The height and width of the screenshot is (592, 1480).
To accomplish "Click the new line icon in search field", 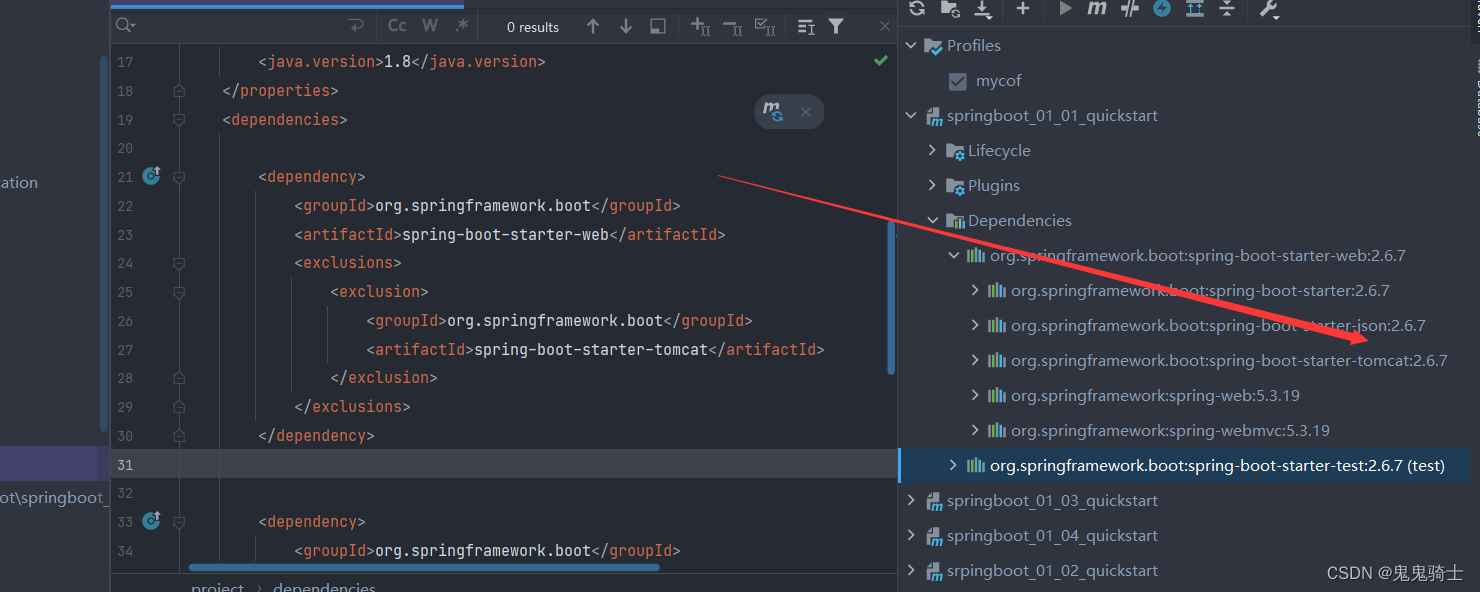I will [x=356, y=26].
